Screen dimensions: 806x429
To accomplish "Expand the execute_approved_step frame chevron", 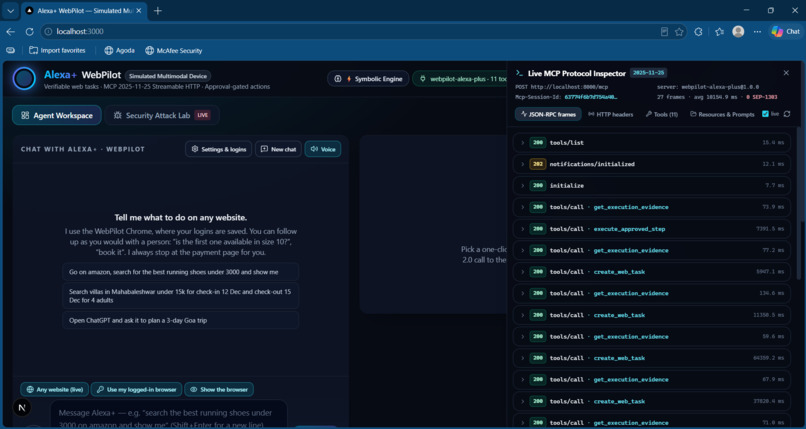I will pos(522,229).
